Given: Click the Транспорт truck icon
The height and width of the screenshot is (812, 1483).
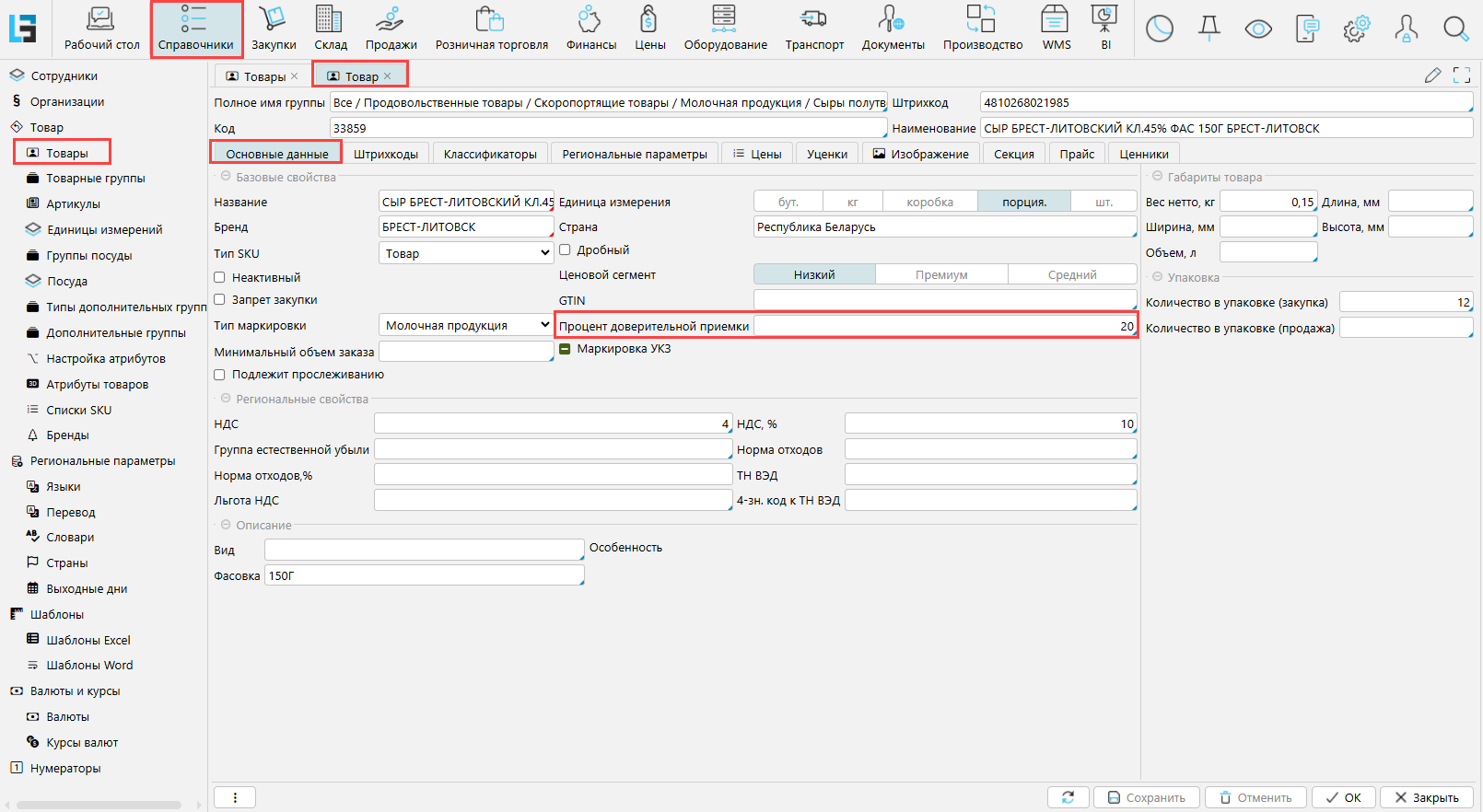Looking at the screenshot, I should [813, 20].
